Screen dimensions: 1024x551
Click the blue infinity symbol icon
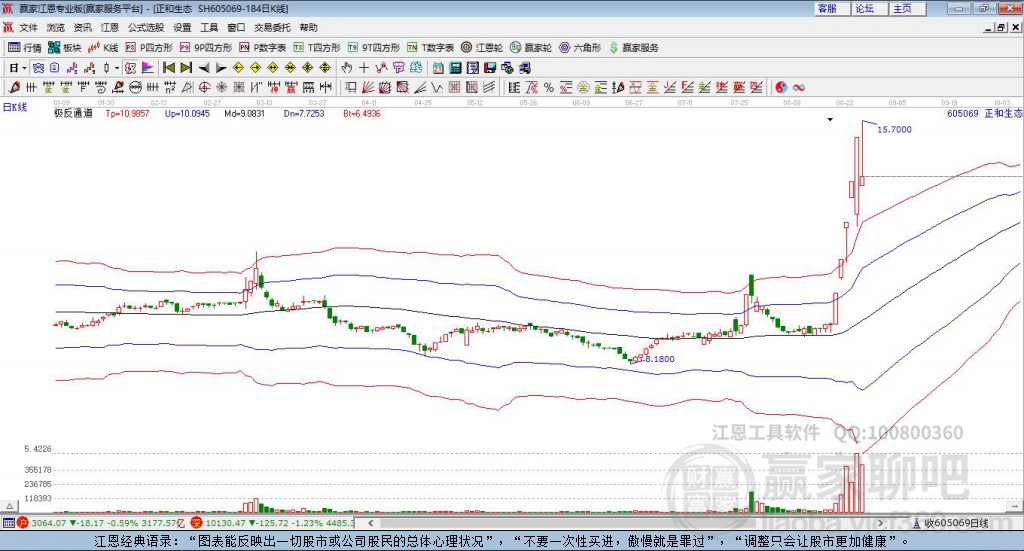(x=799, y=87)
